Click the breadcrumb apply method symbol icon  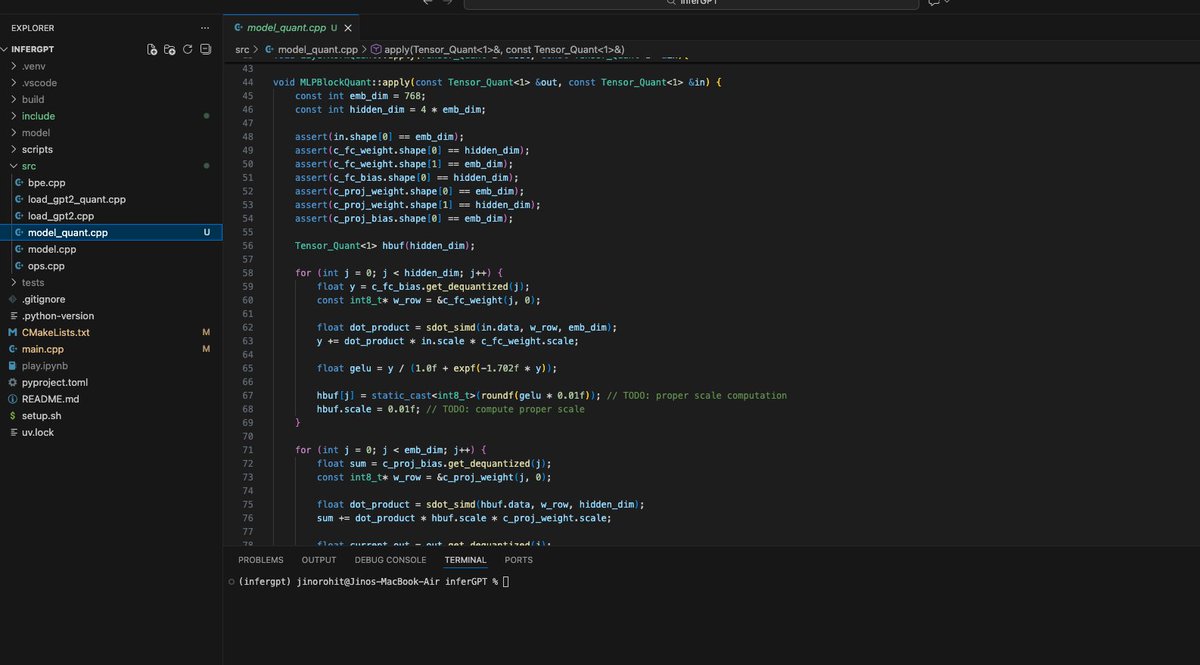click(x=376, y=49)
